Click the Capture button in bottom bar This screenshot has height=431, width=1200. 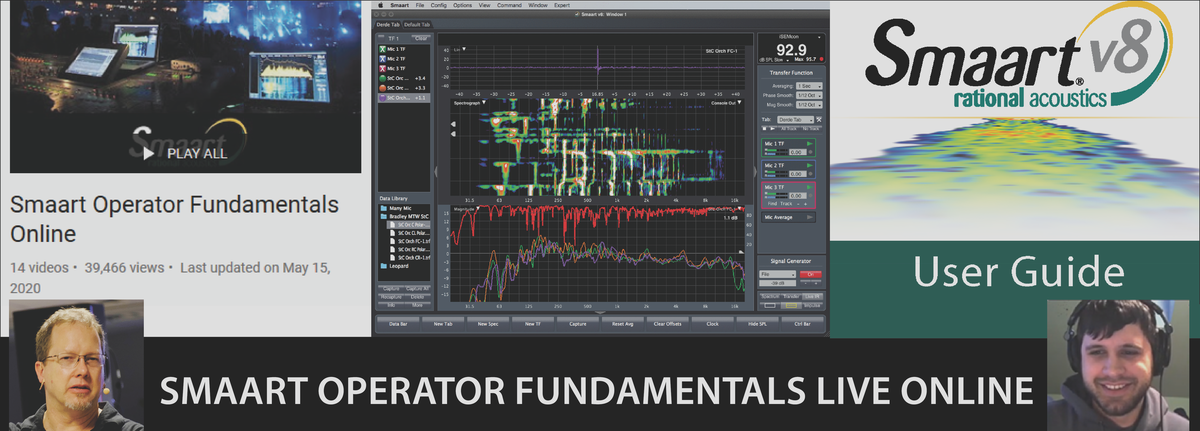point(578,324)
